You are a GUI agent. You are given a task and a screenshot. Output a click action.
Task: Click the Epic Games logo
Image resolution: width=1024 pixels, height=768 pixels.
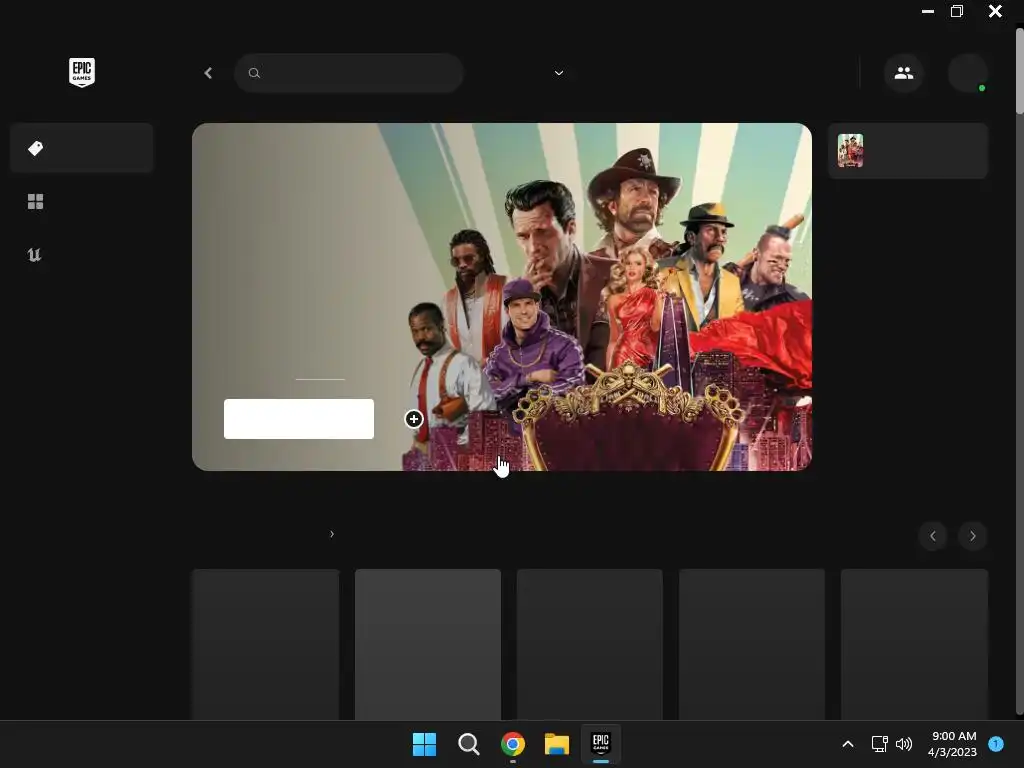pos(82,72)
